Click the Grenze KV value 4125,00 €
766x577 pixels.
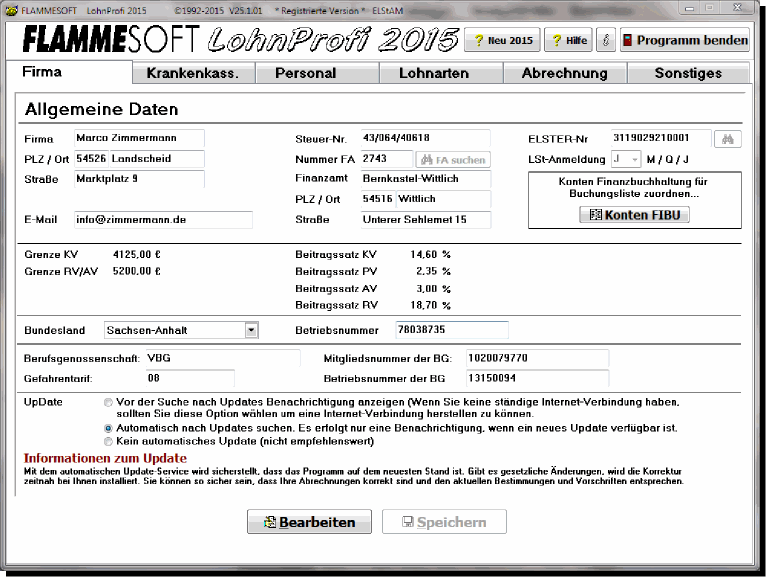pos(137,255)
